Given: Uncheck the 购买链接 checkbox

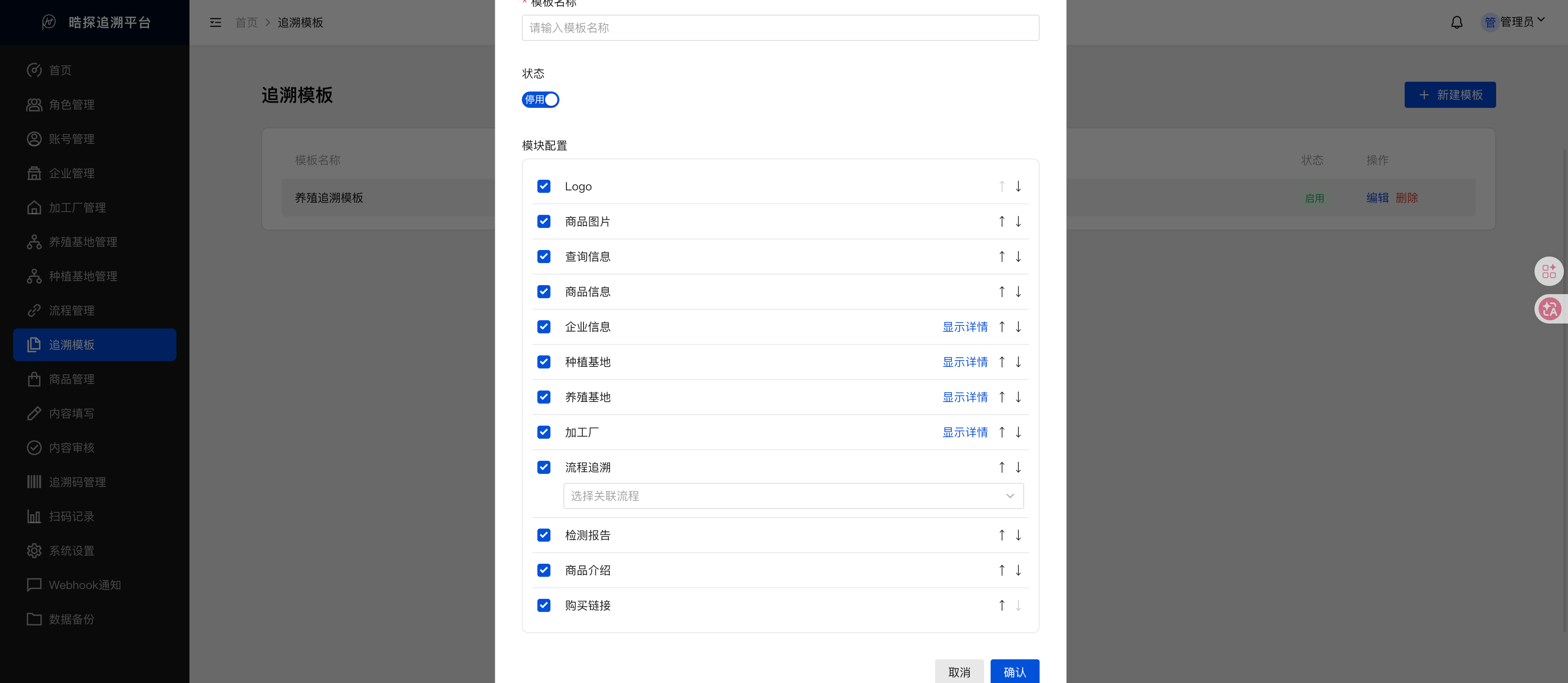Looking at the screenshot, I should 543,606.
